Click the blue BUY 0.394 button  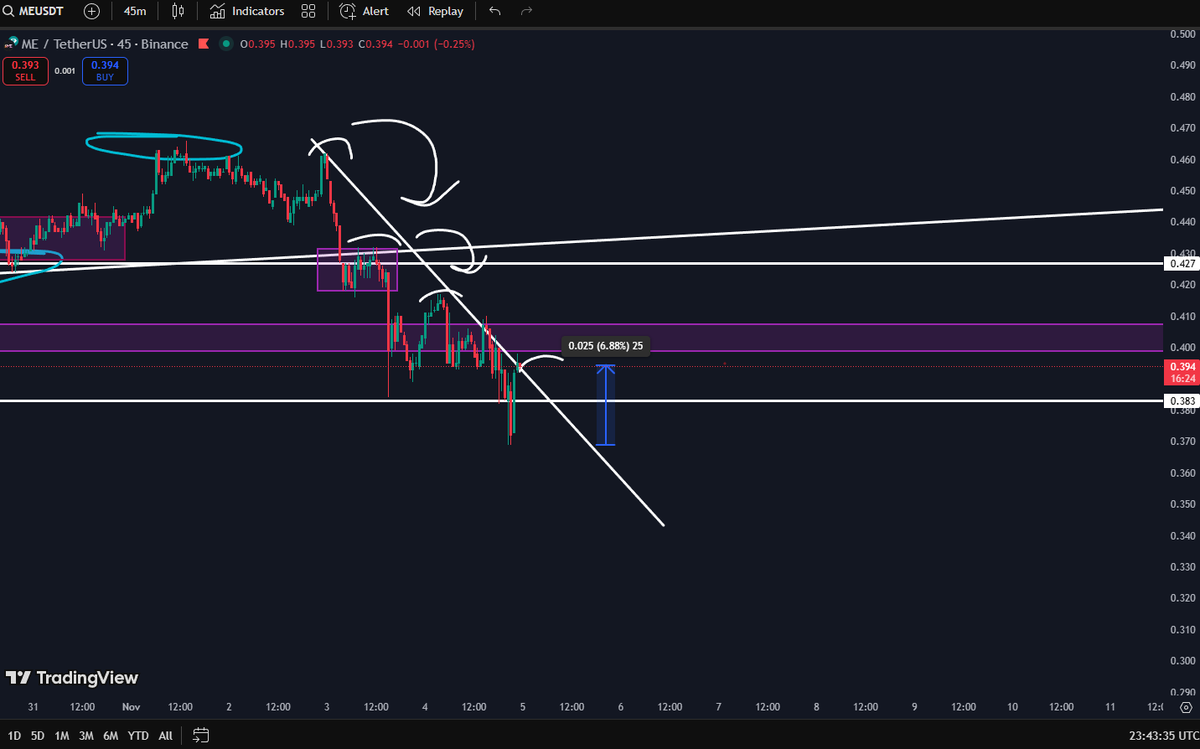(106, 70)
